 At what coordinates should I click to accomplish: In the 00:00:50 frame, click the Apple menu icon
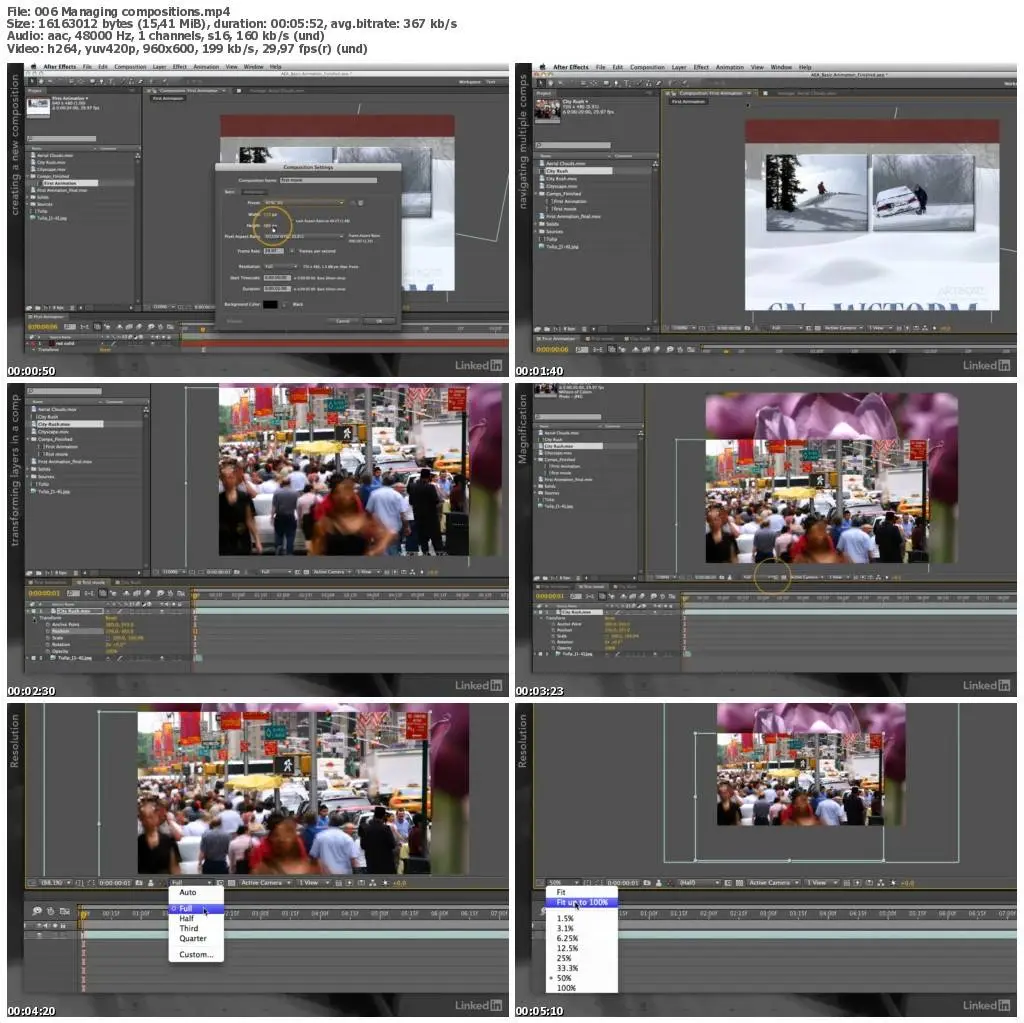(x=33, y=67)
